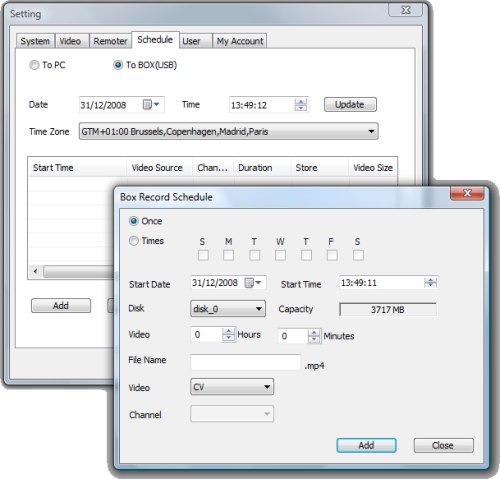
Task: Click the Time spinner in Setting window
Action: (301, 105)
